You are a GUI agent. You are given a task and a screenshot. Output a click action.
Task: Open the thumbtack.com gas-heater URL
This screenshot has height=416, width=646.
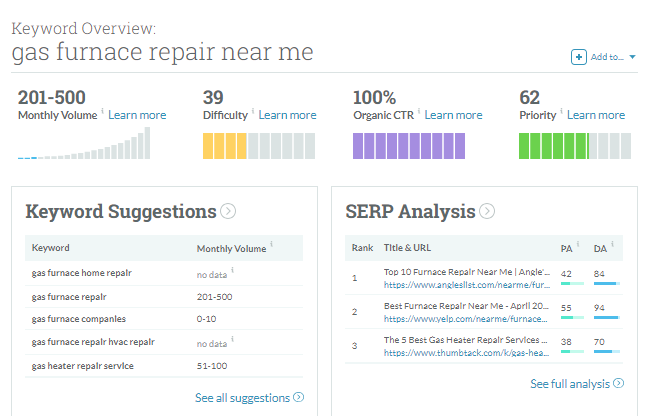pos(466,353)
